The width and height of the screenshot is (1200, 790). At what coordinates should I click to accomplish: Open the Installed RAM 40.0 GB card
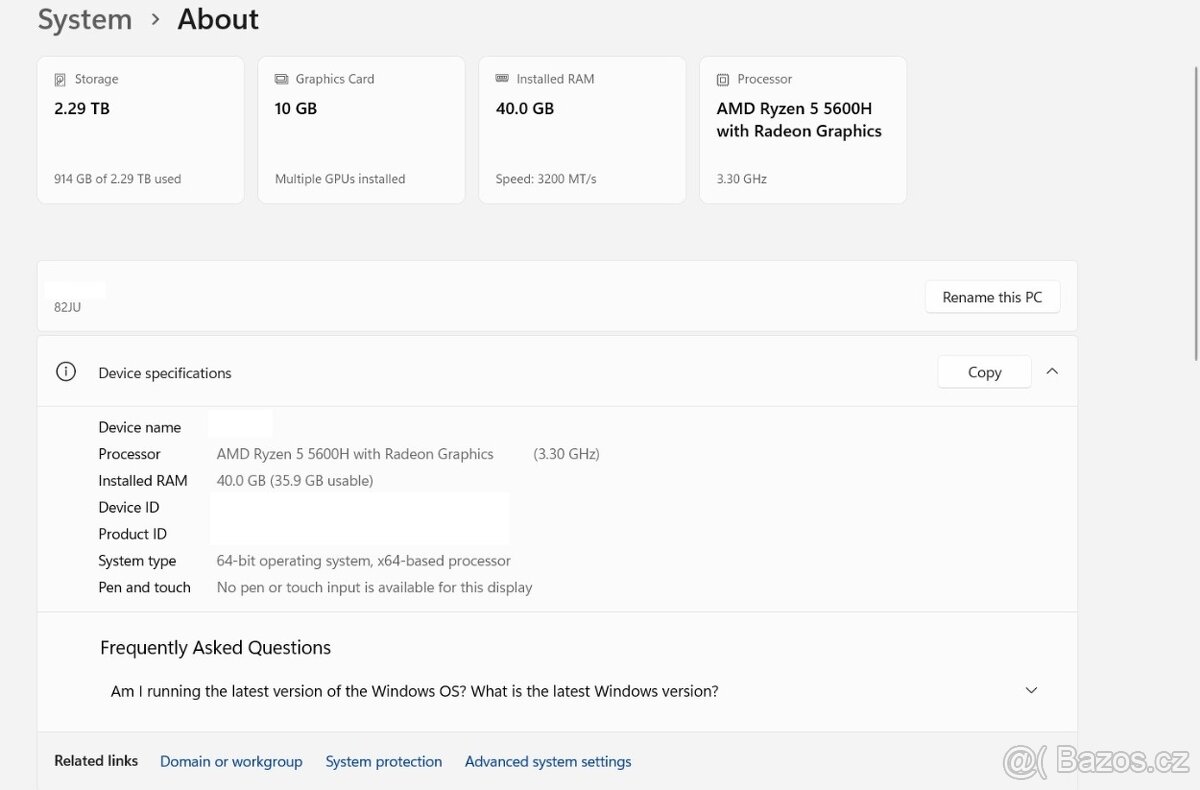click(x=582, y=130)
